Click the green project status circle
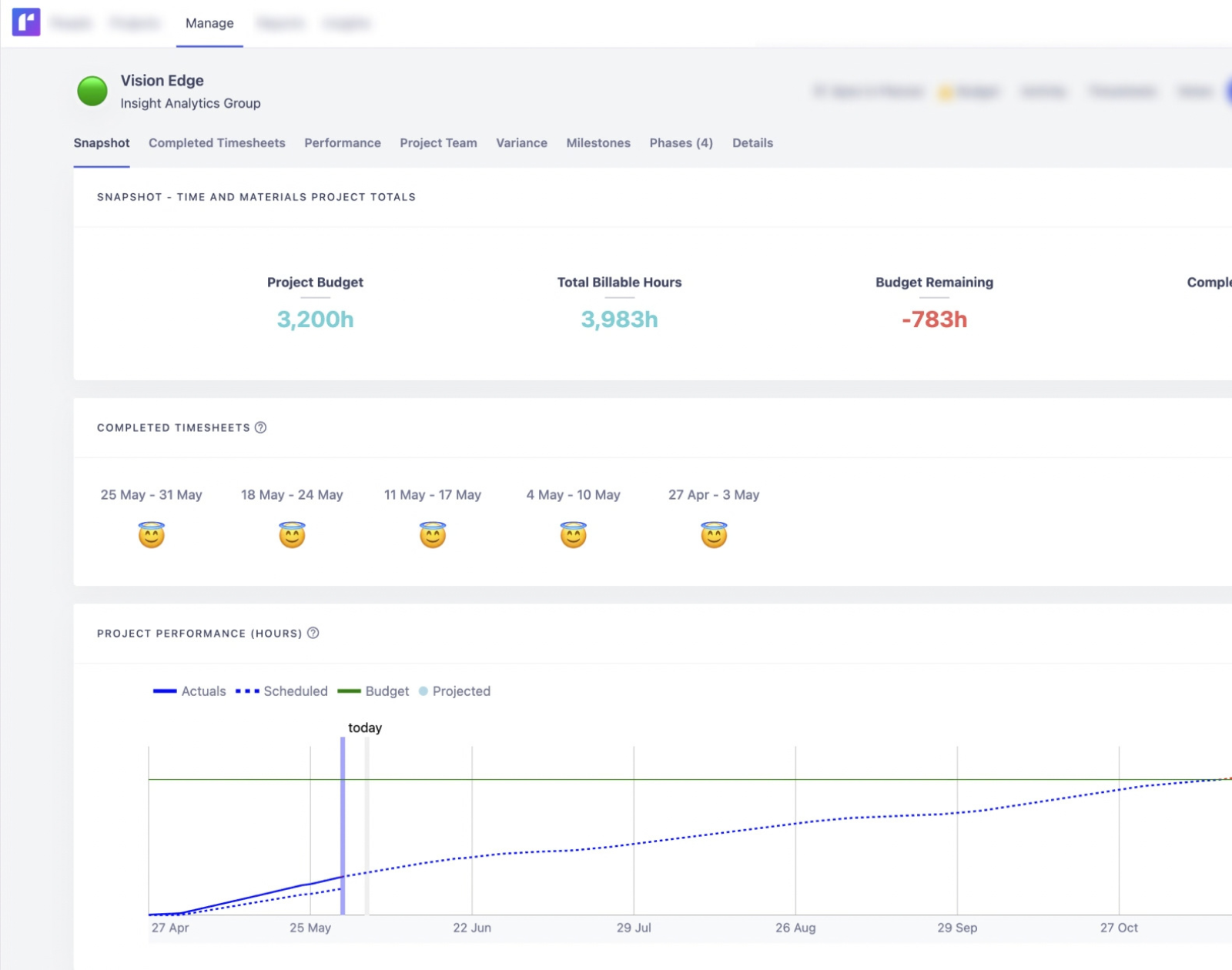Viewport: 1232px width, 970px height. [92, 91]
